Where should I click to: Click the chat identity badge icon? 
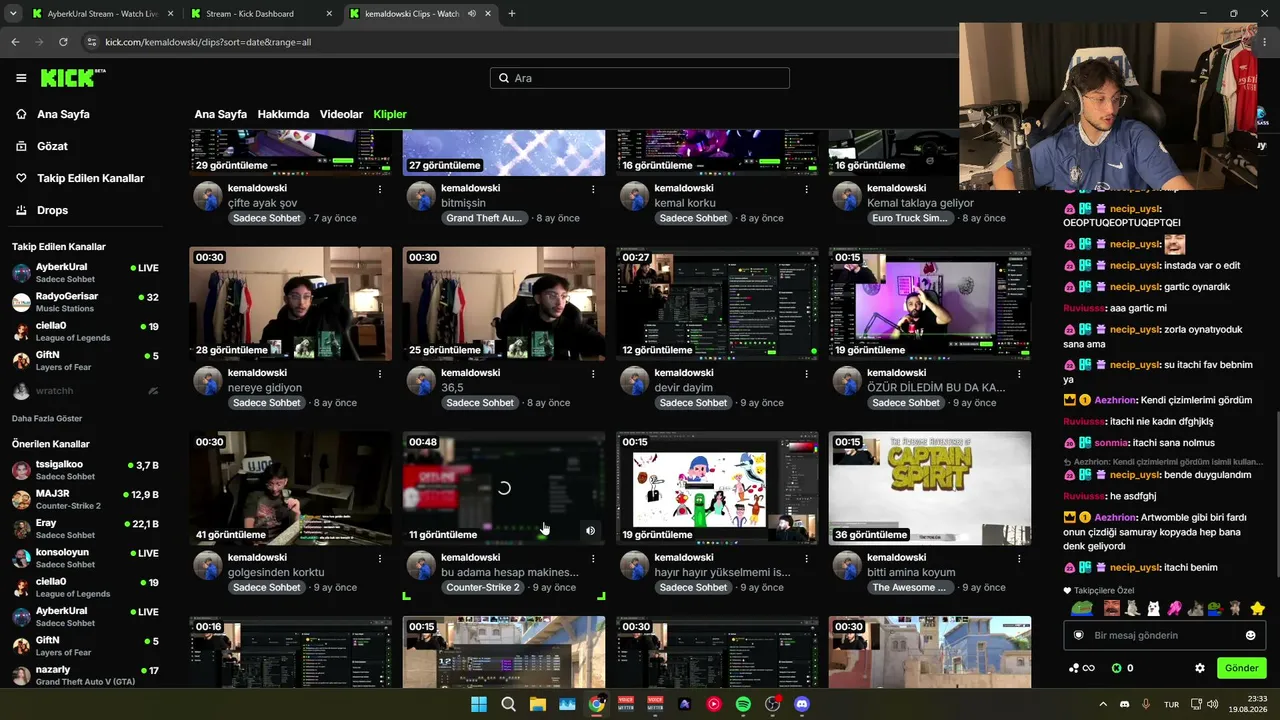pos(1079,635)
